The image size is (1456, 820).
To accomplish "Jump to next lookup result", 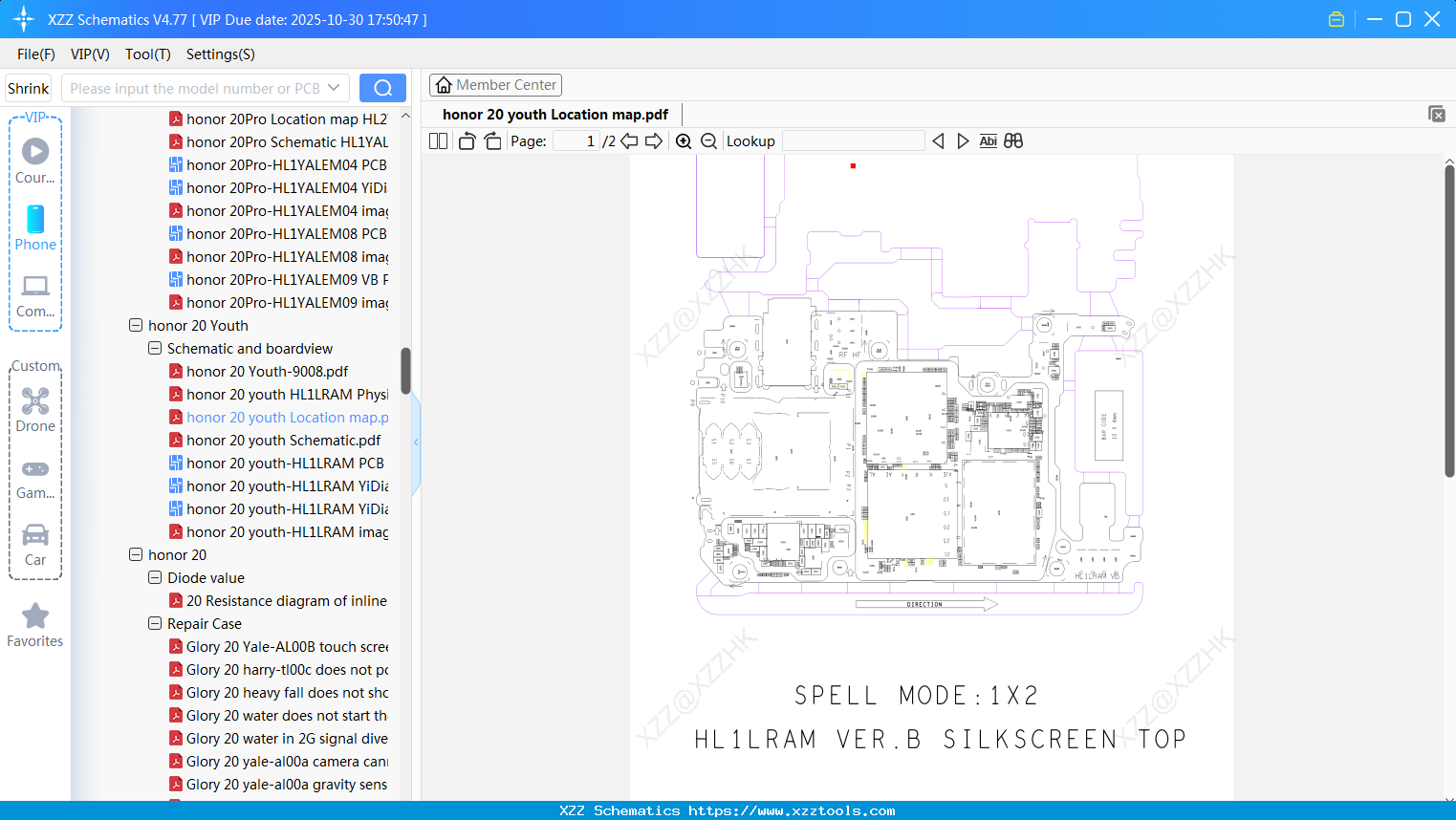I will [963, 141].
